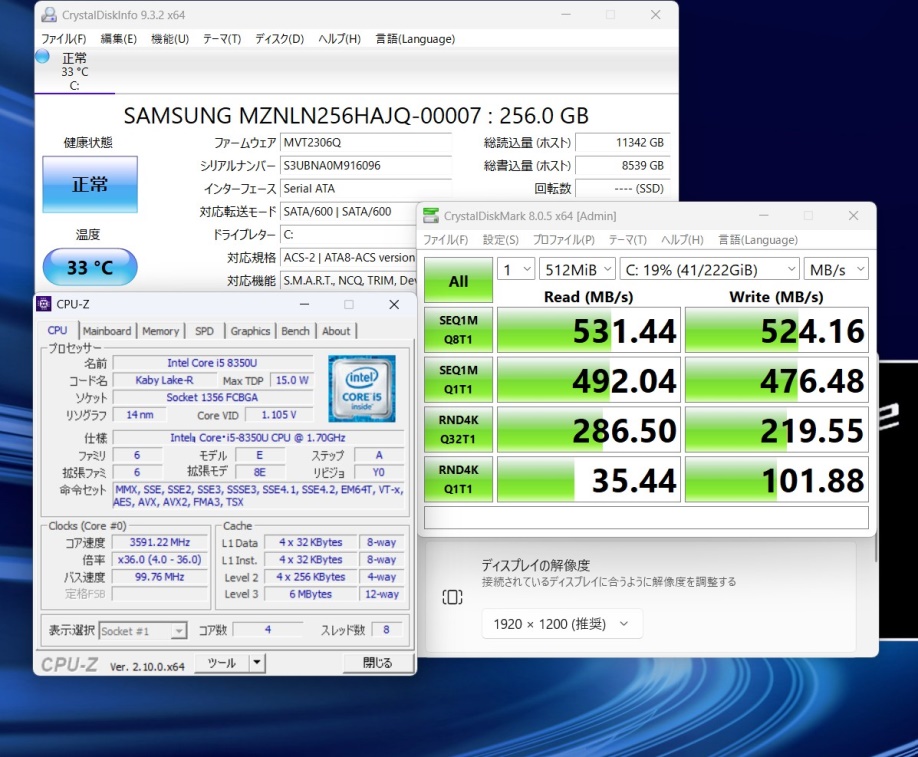Close the CPU-Z window
The image size is (918, 757).
click(394, 304)
